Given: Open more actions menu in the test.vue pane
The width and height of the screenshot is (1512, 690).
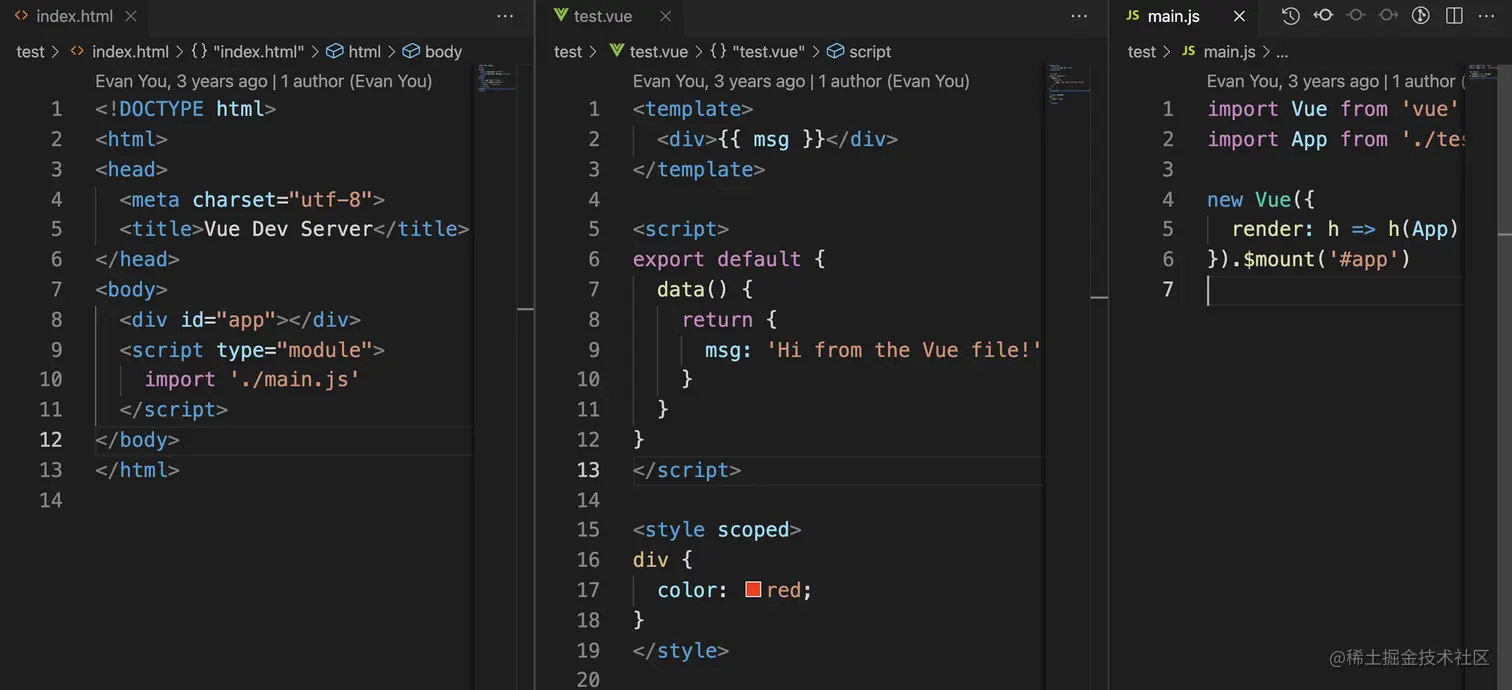Looking at the screenshot, I should [1079, 16].
